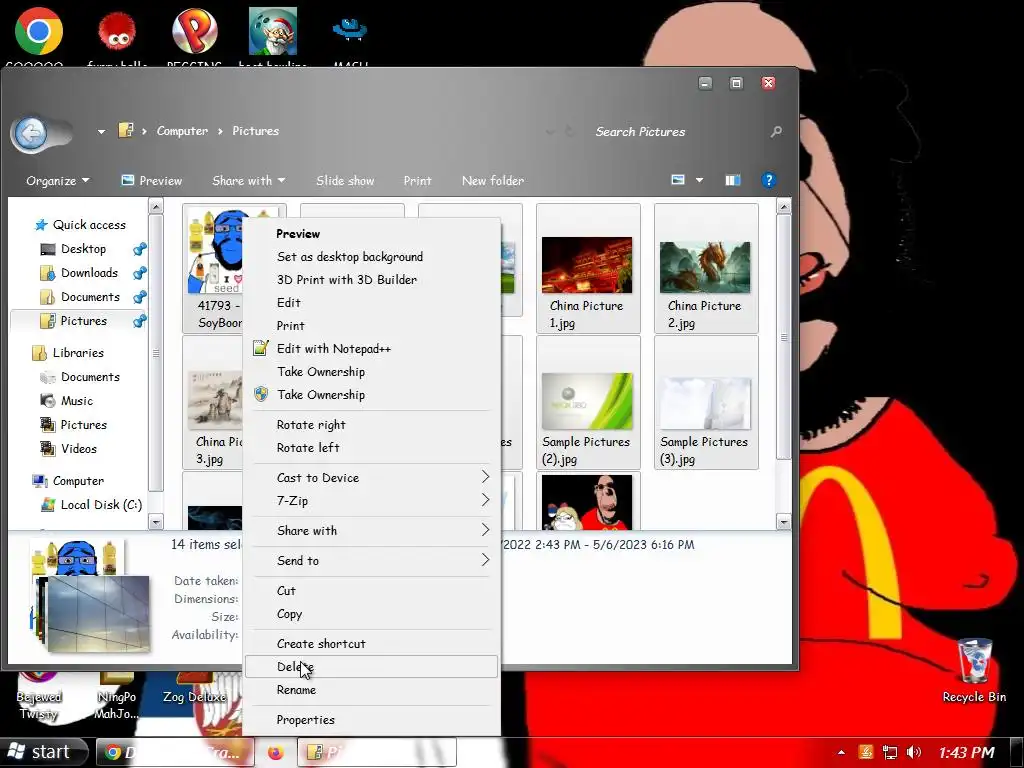This screenshot has height=768, width=1024.
Task: Open the Organize dropdown menu
Action: pyautogui.click(x=57, y=181)
